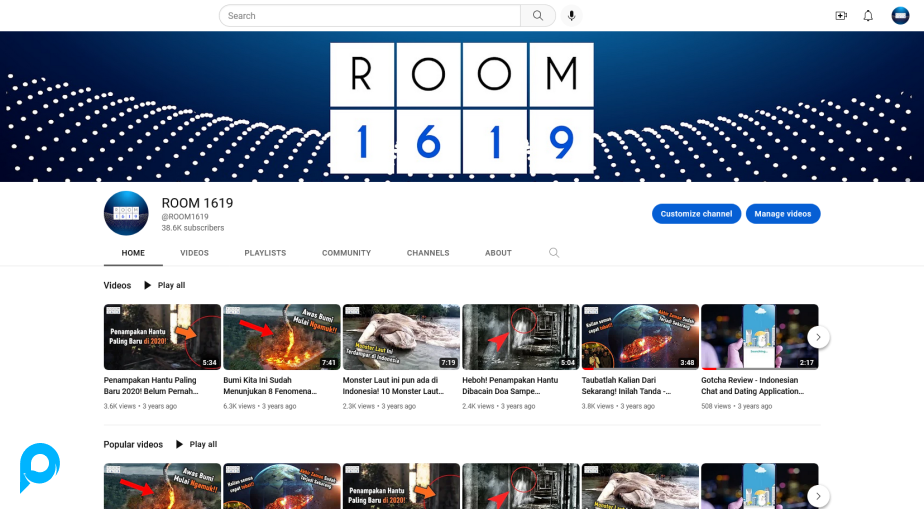Click the Customize channel button

click(696, 214)
